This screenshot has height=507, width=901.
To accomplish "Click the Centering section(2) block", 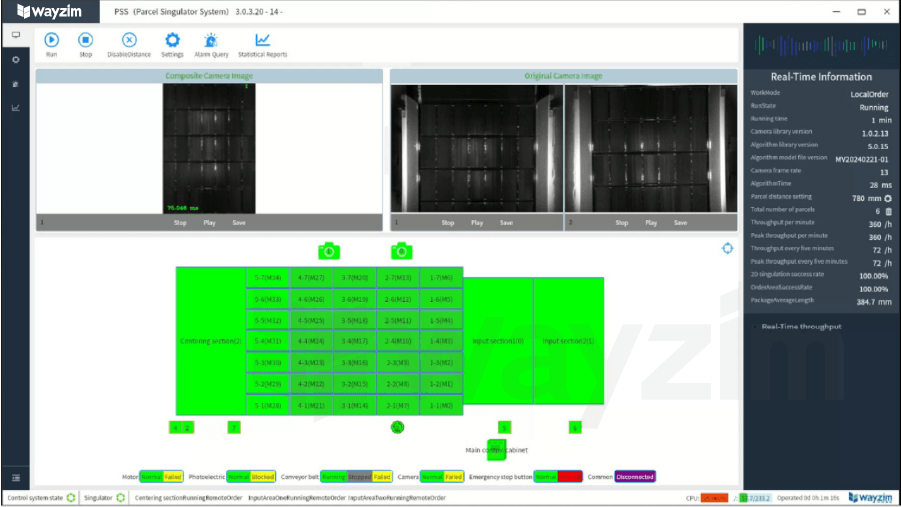I will pos(211,341).
